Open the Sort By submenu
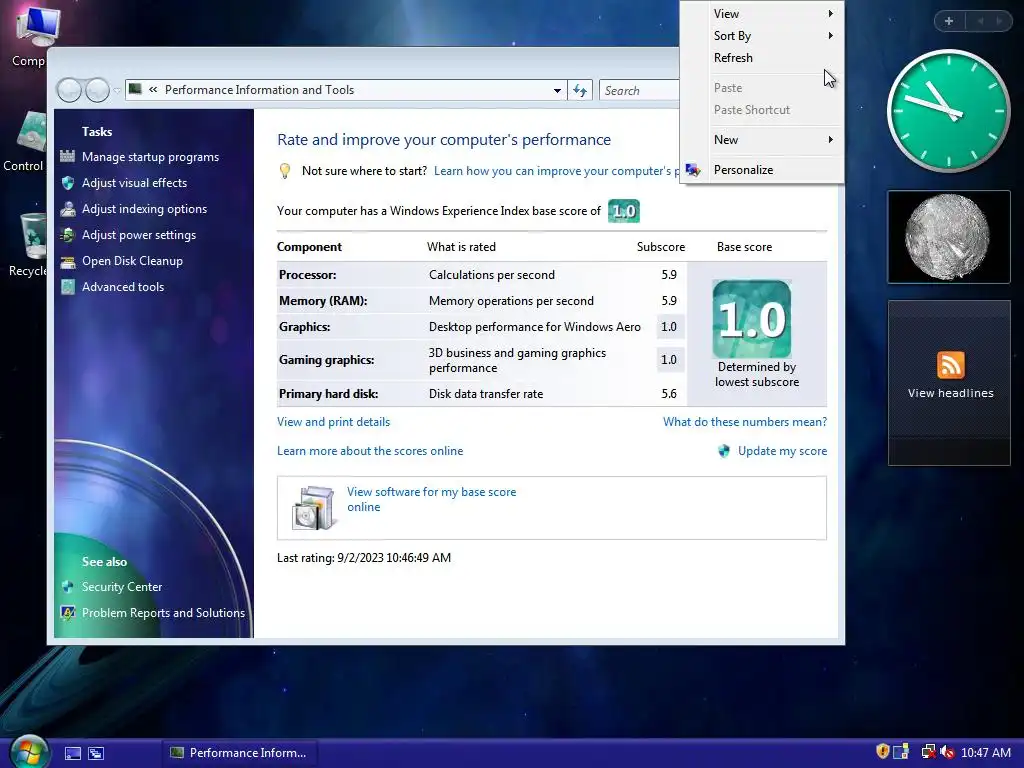The image size is (1024, 768). coord(761,36)
